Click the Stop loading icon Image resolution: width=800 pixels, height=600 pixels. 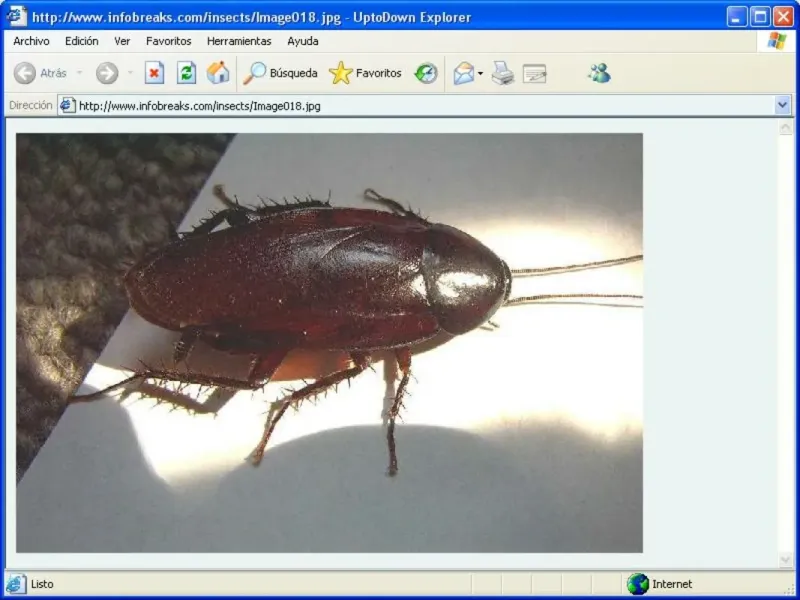click(x=154, y=73)
